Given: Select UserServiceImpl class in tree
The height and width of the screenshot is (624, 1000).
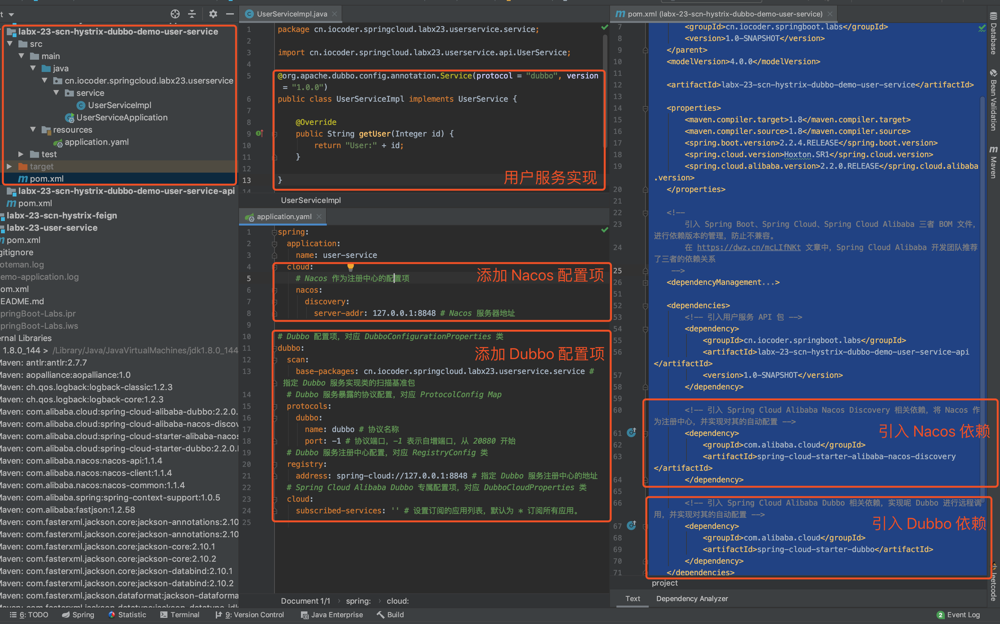Looking at the screenshot, I should click(x=119, y=105).
